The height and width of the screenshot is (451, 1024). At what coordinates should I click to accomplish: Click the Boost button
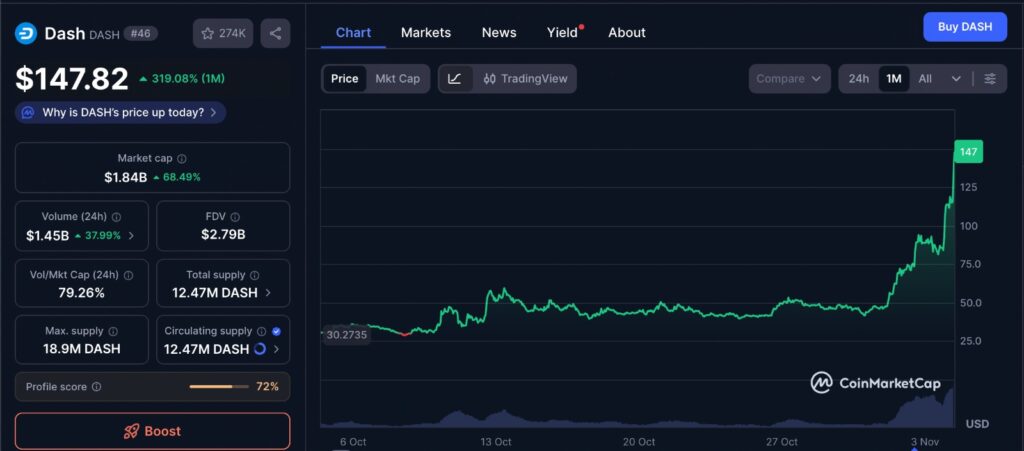[x=152, y=431]
